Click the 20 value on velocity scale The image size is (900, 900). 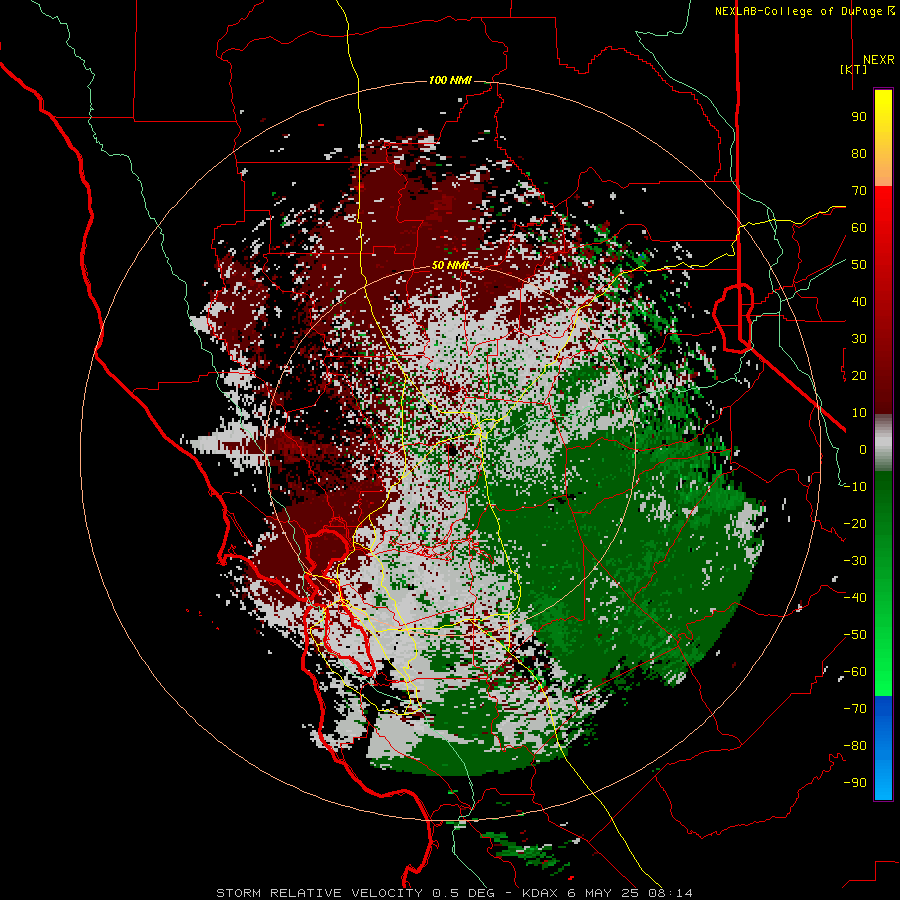[x=859, y=376]
